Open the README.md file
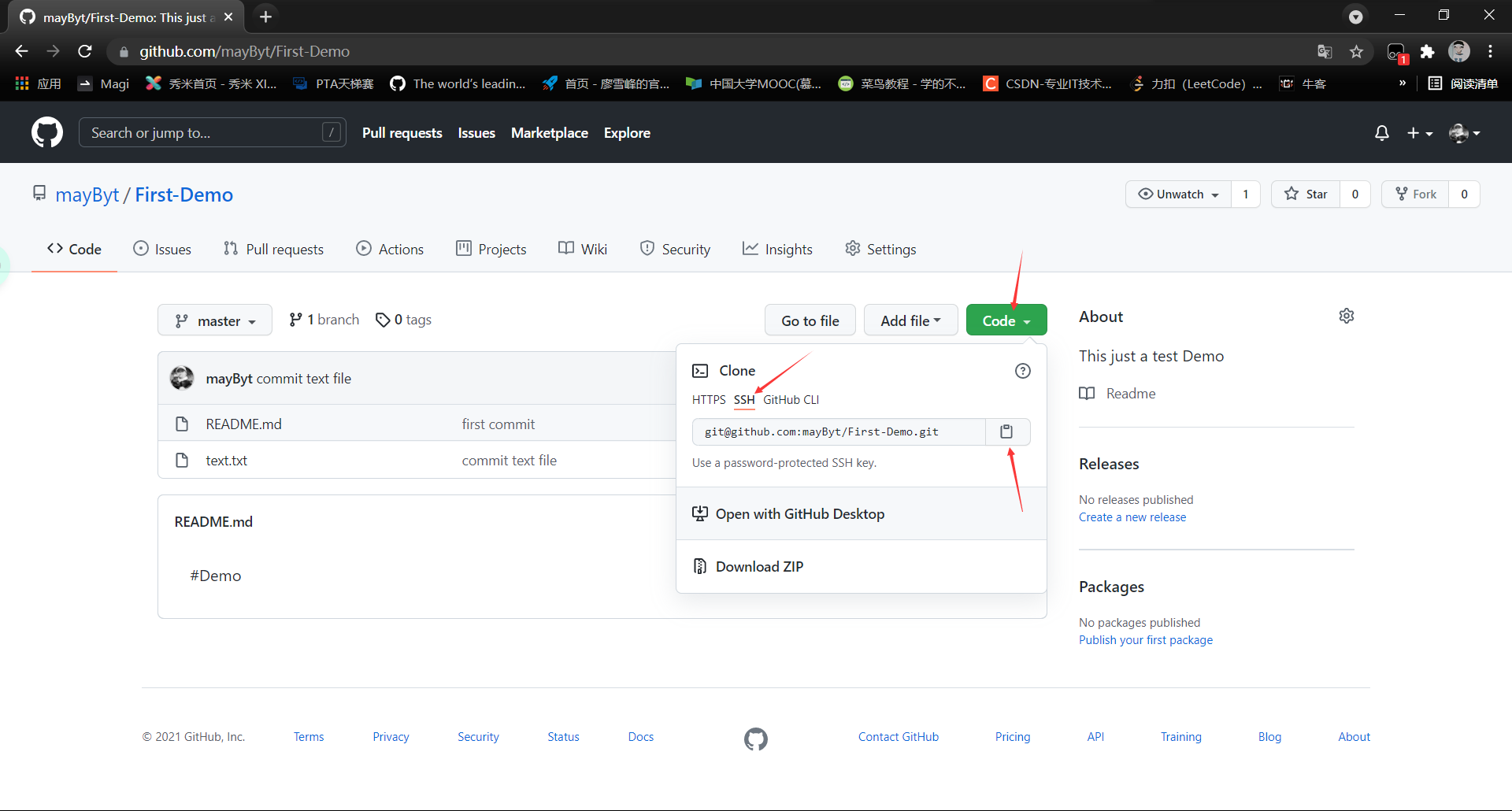Screen dimensions: 1512x811 (x=243, y=424)
